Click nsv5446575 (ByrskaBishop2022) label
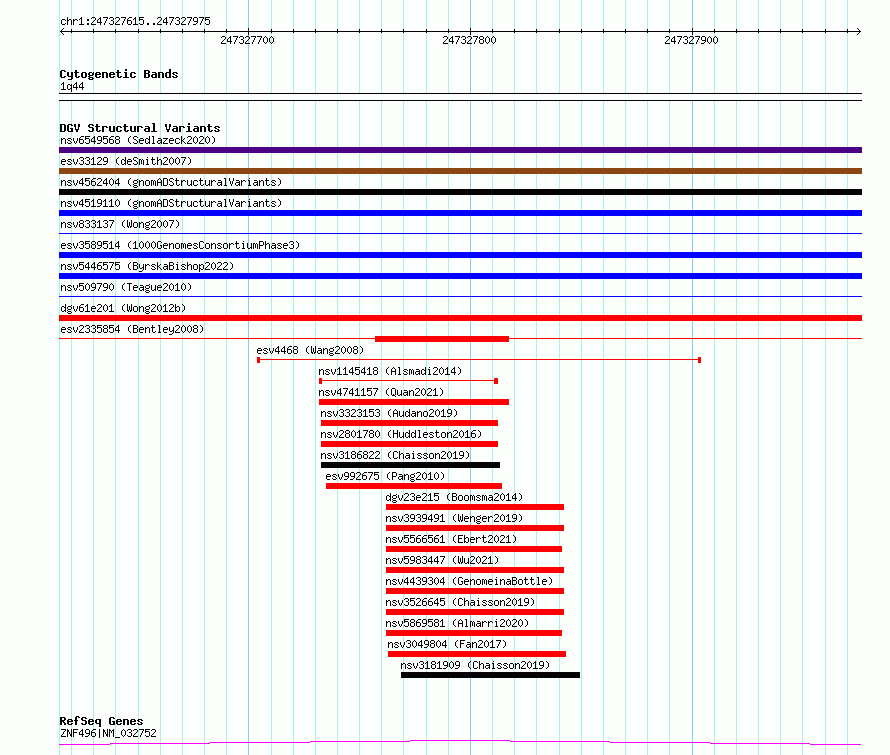The width and height of the screenshot is (890, 755). pyautogui.click(x=147, y=266)
